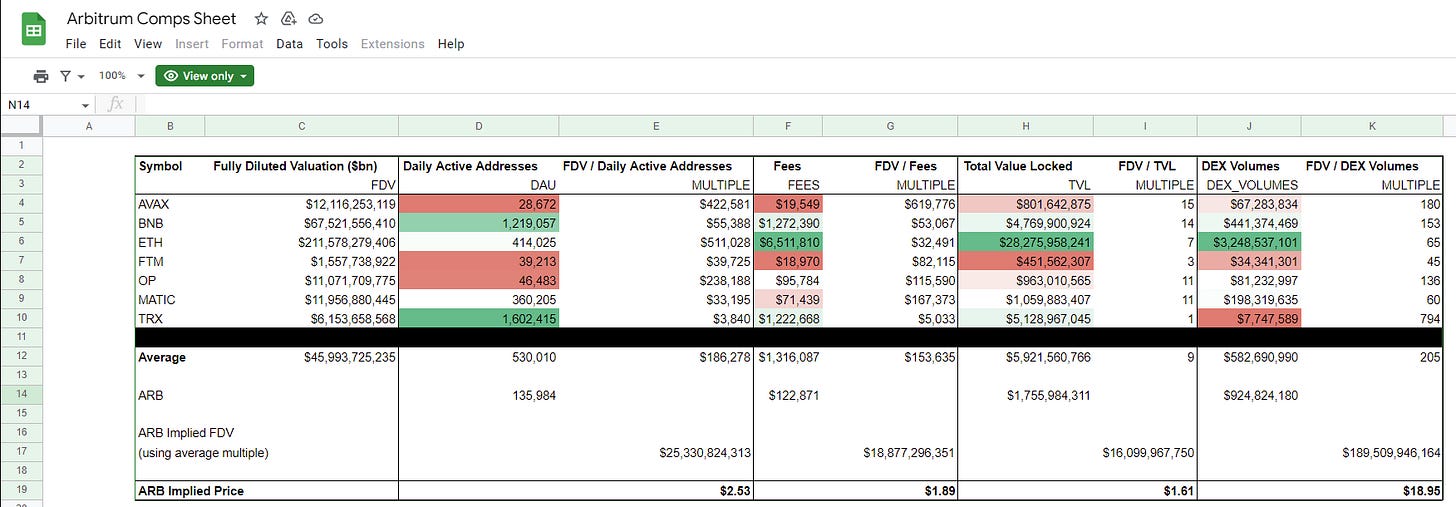Select column K header
Viewport: 1456px width, 507px height.
[x=1373, y=126]
